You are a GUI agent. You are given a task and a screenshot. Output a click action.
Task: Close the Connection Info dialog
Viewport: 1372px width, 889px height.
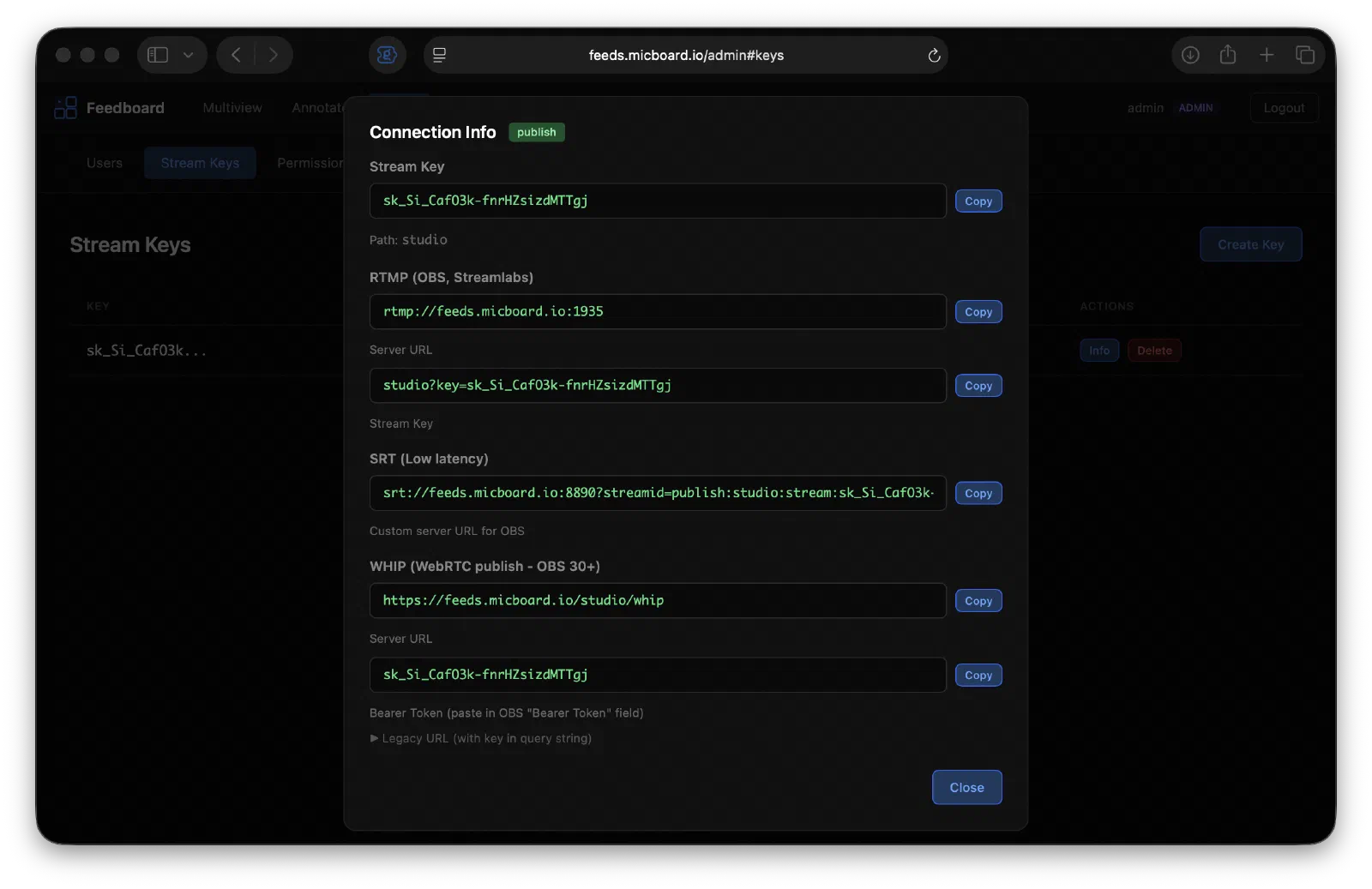click(966, 787)
